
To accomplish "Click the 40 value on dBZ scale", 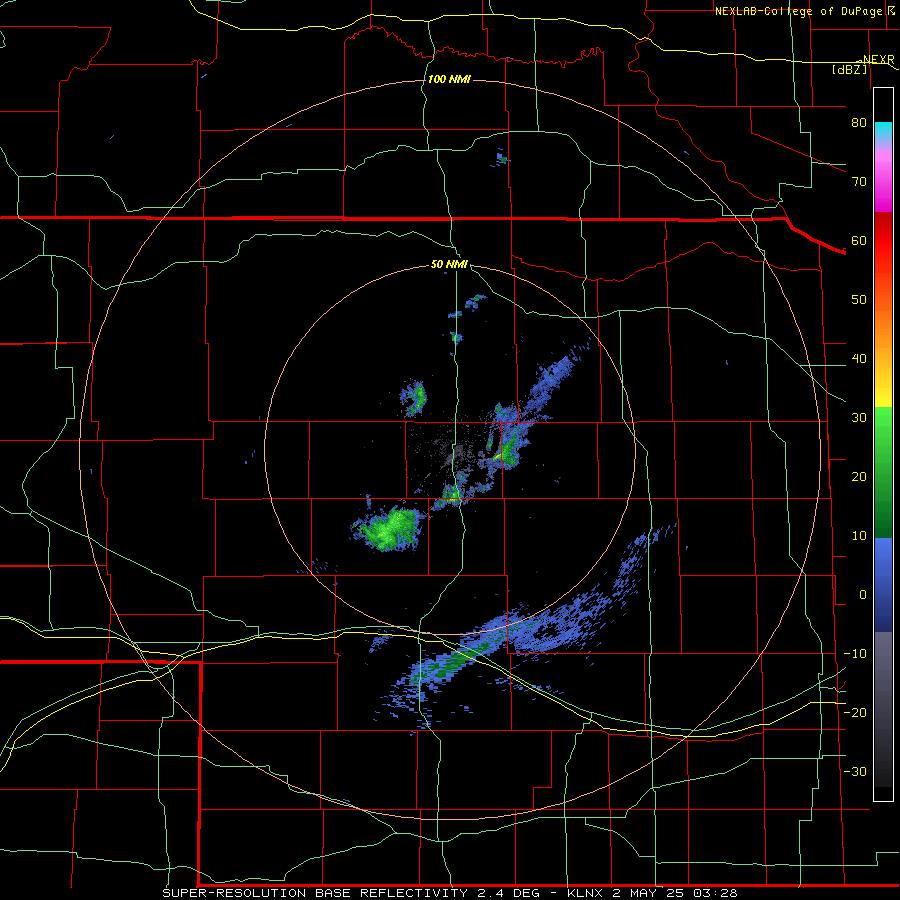I will [x=859, y=359].
